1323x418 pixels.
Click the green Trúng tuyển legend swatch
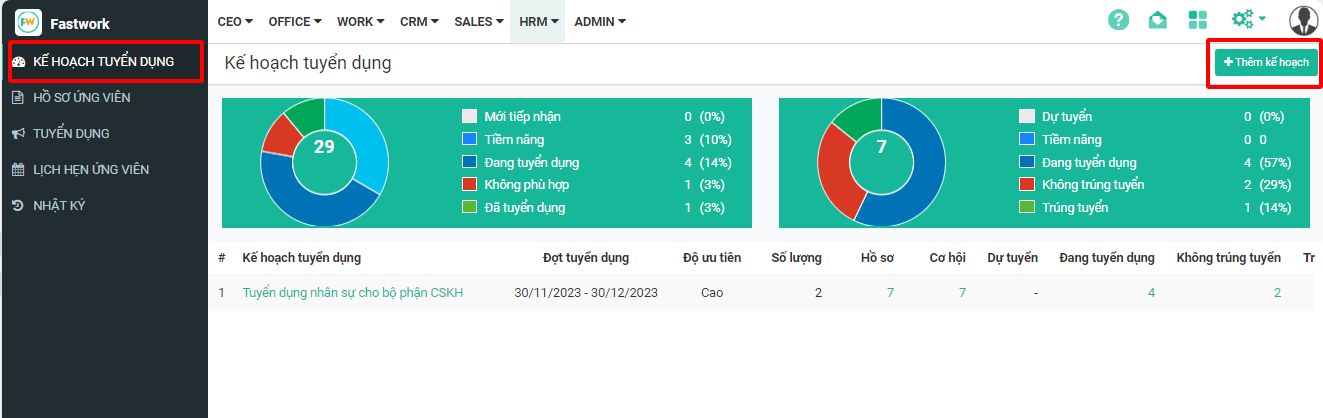click(x=1026, y=208)
